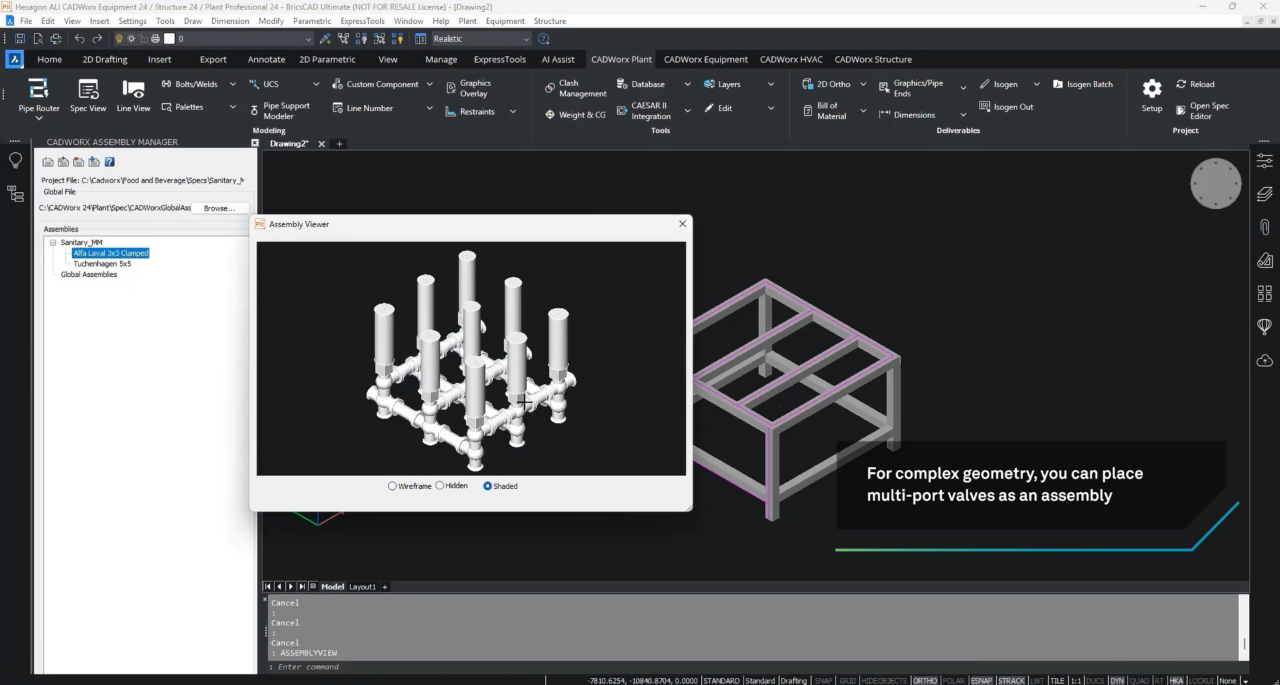Launch the Open Spec Editor
Viewport: 1280px width, 685px height.
(1203, 110)
